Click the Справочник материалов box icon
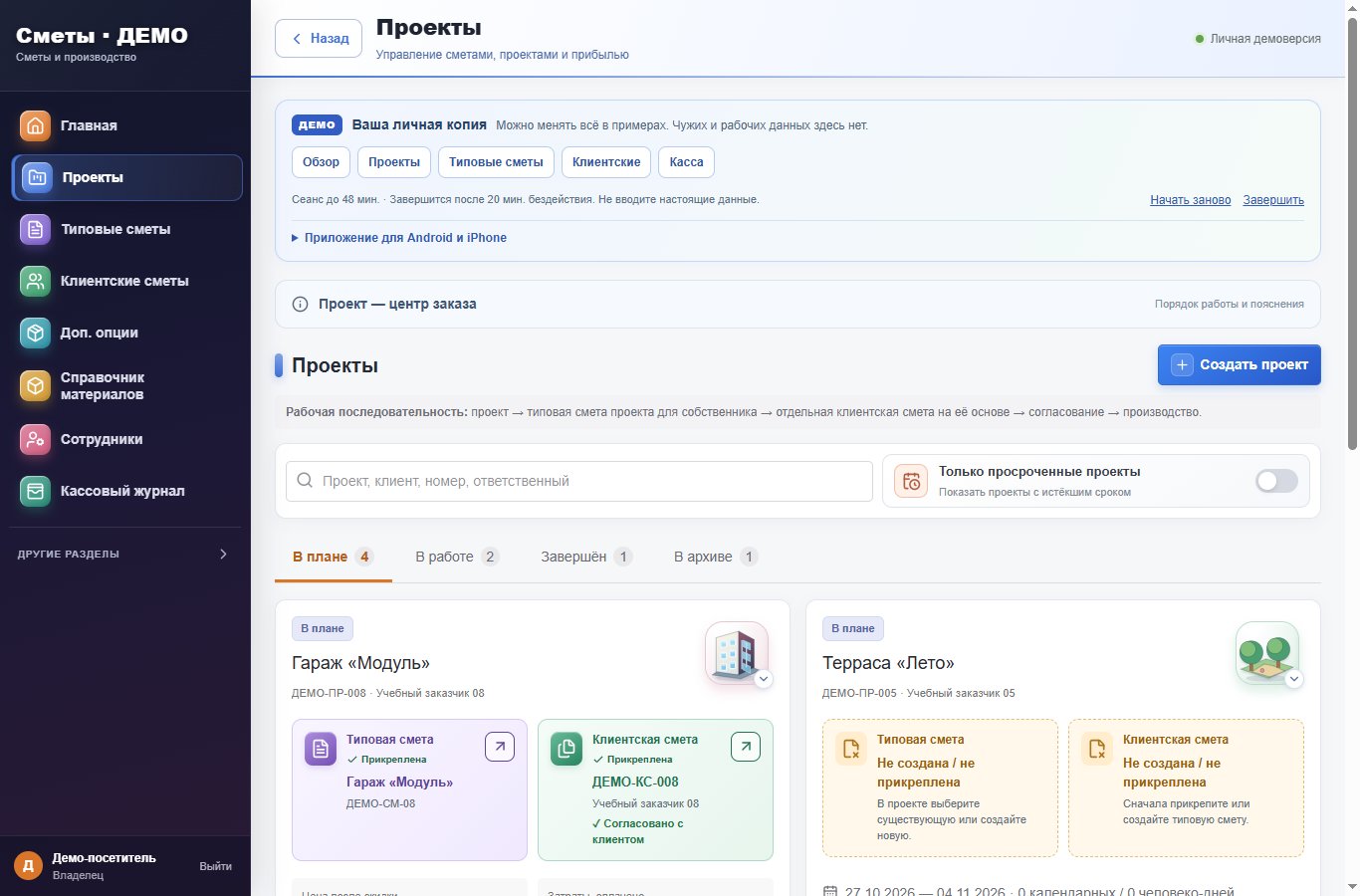This screenshot has width=1360, height=896. tap(35, 385)
